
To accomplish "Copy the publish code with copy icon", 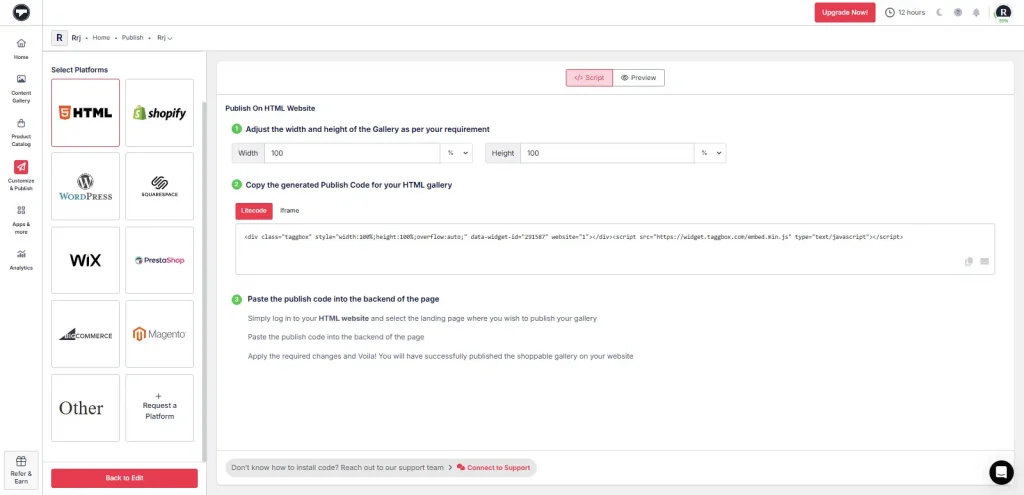I will coord(969,261).
